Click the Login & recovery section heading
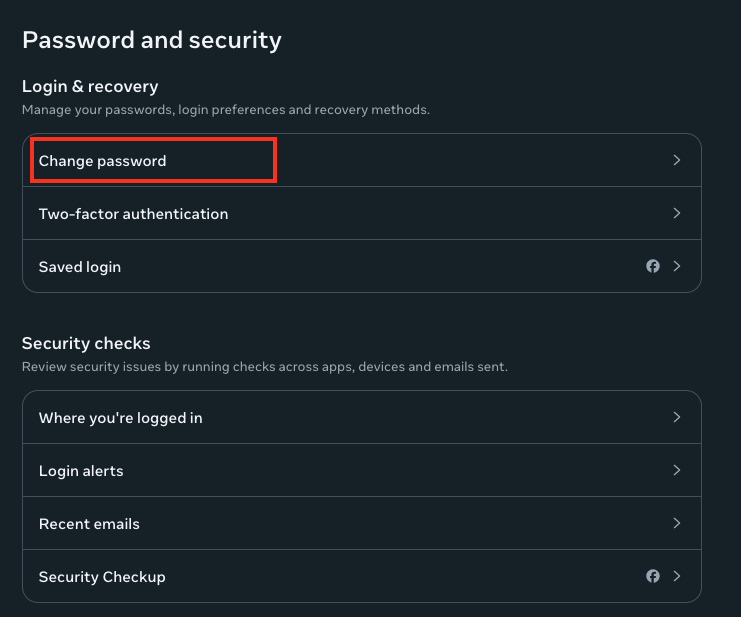 pos(90,87)
